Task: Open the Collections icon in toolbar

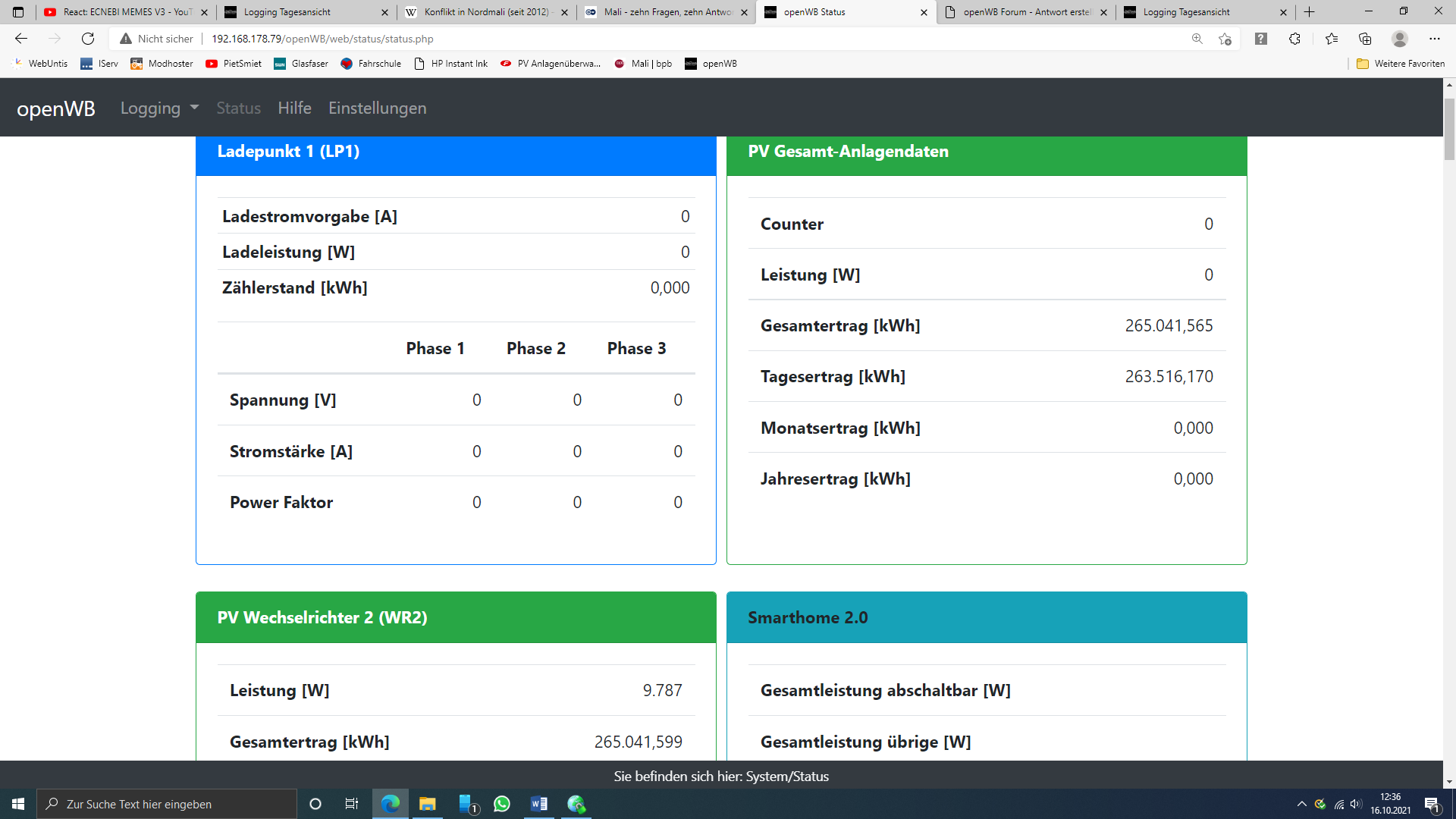Action: tap(1365, 39)
